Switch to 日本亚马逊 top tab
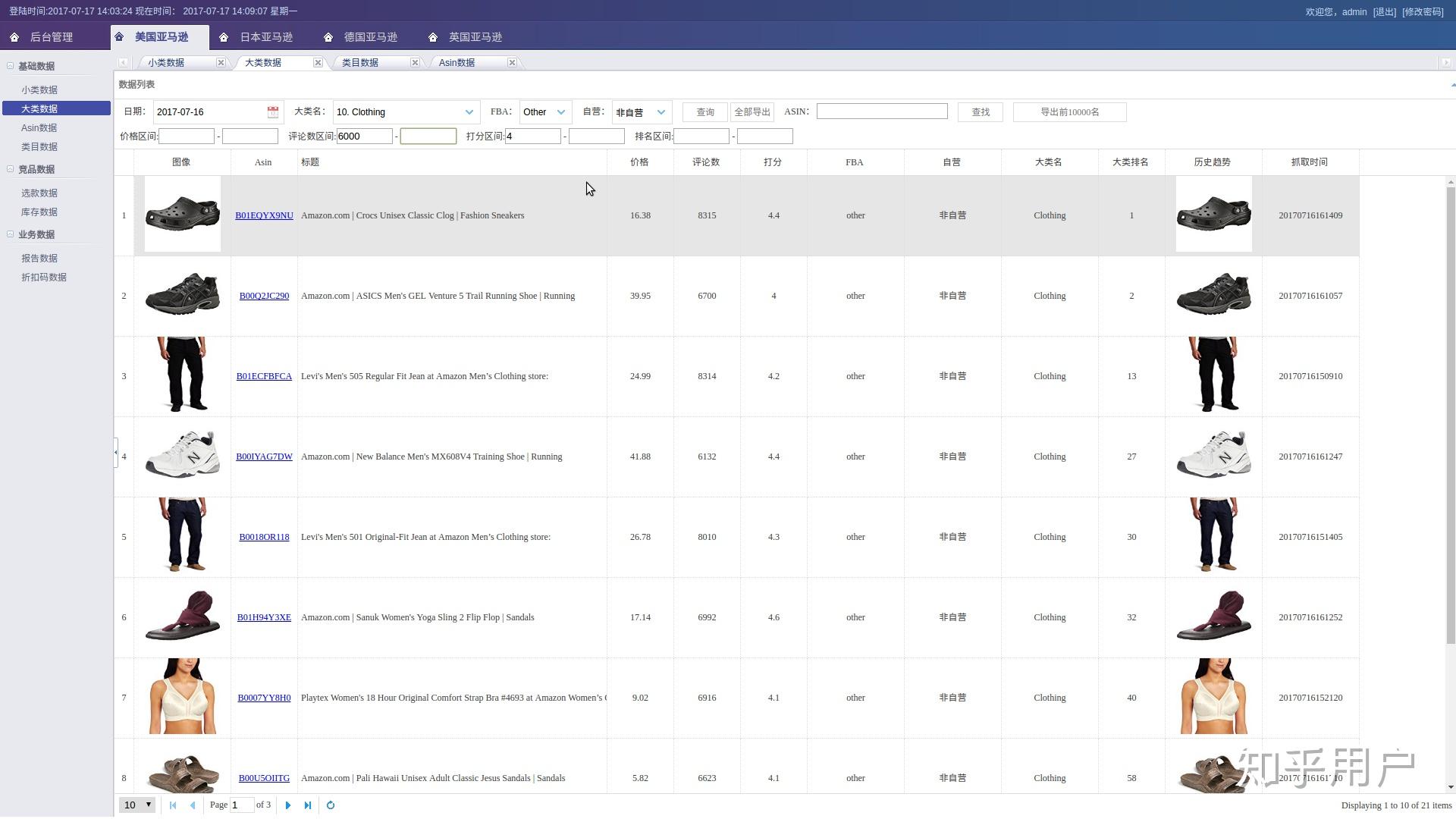 tap(265, 37)
